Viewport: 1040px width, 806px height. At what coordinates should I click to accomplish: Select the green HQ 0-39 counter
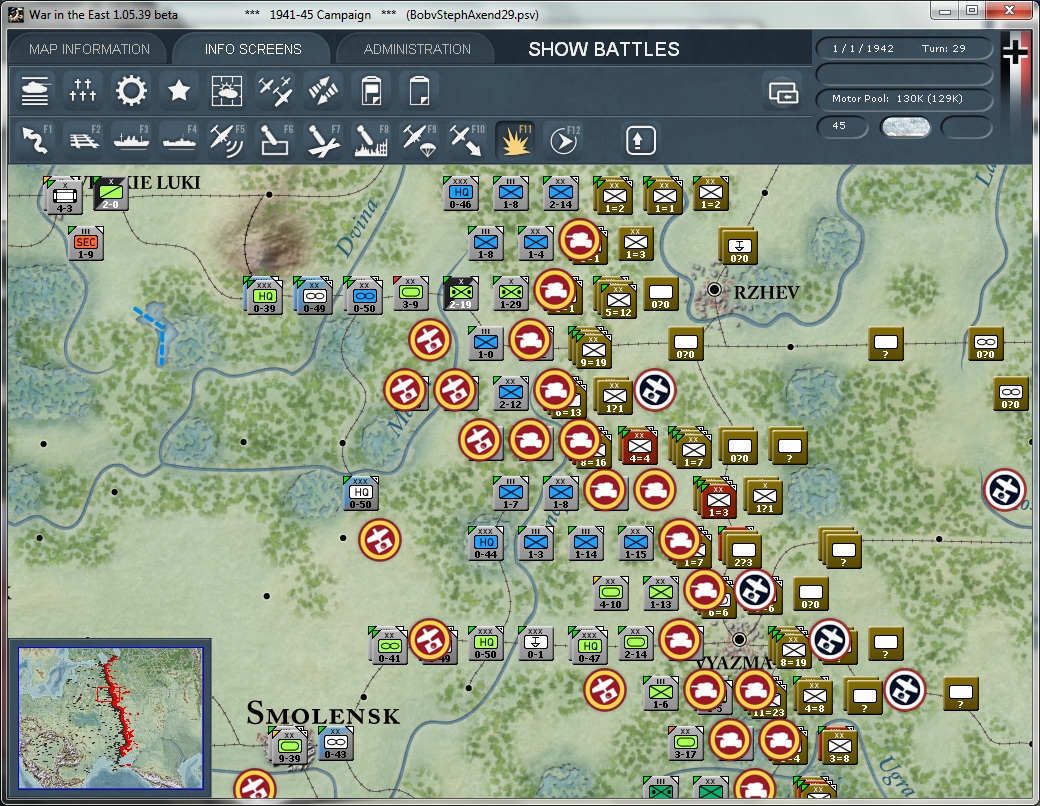coord(264,296)
